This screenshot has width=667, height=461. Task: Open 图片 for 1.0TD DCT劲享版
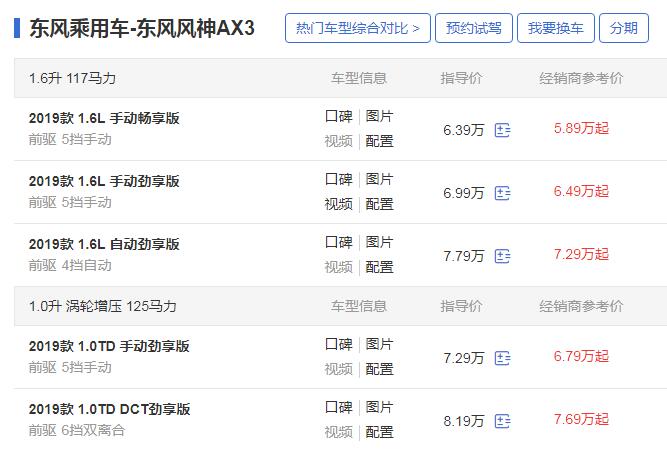pos(379,407)
